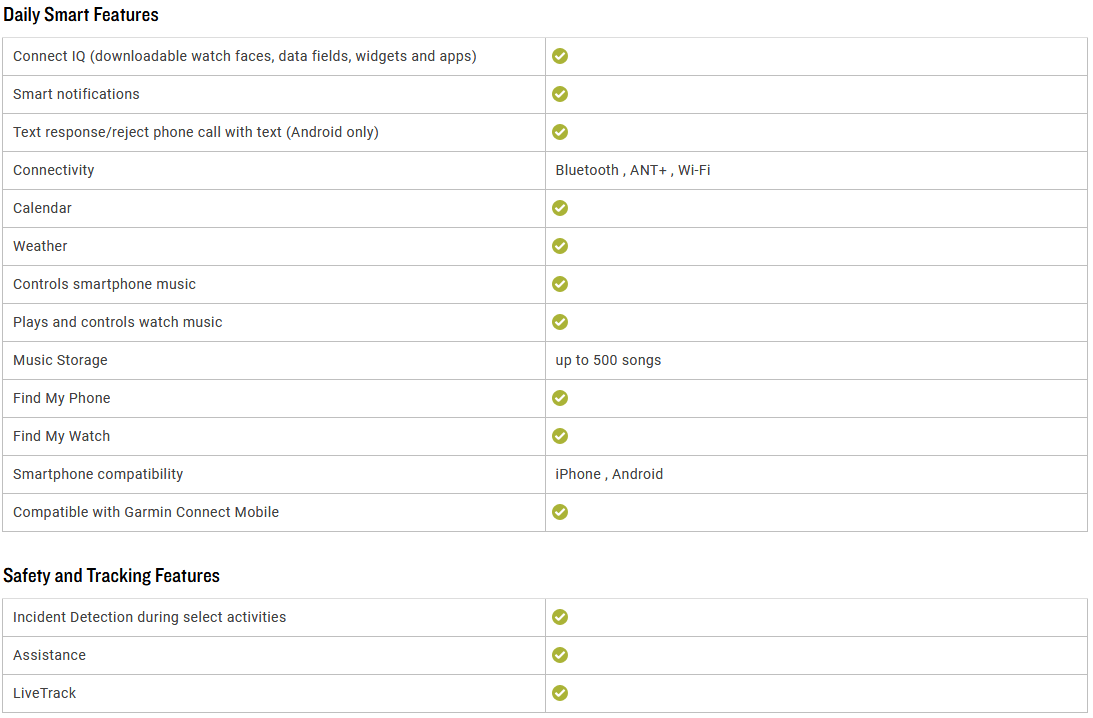The width and height of the screenshot is (1093, 718).
Task: Click the Connect IQ checkmark icon
Action: pyautogui.click(x=560, y=56)
